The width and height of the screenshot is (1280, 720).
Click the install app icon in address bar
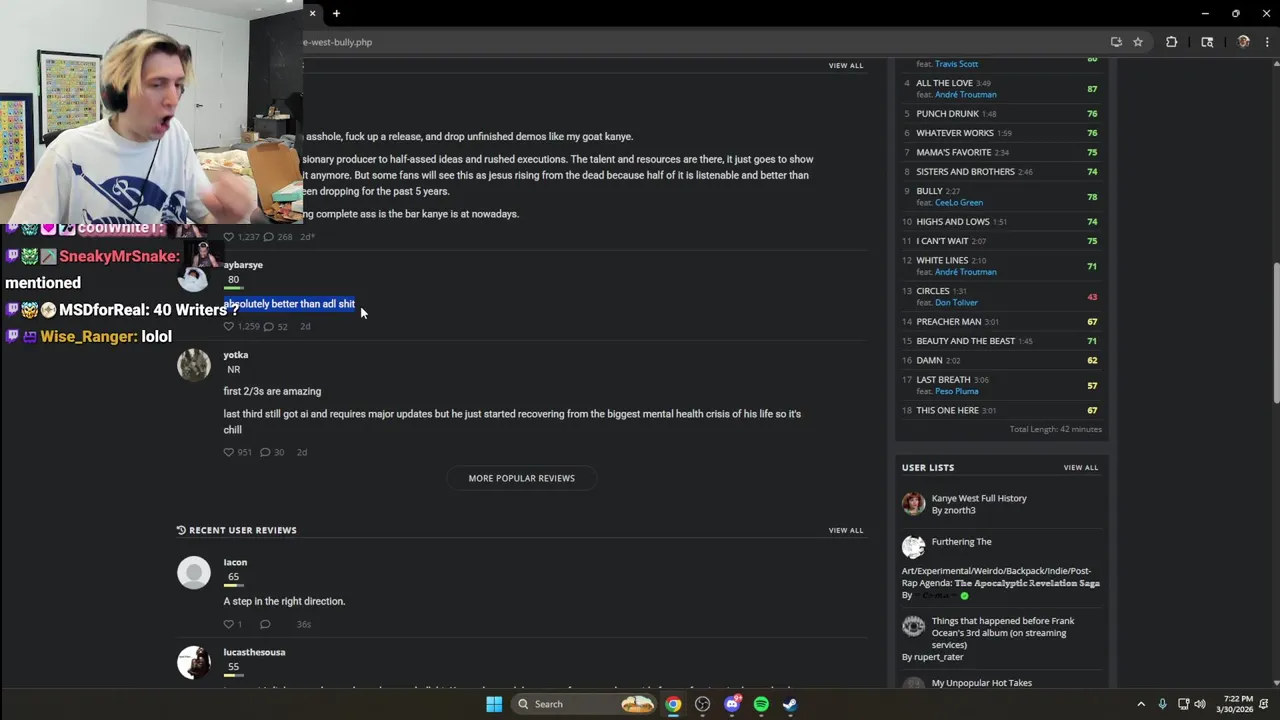point(1116,42)
